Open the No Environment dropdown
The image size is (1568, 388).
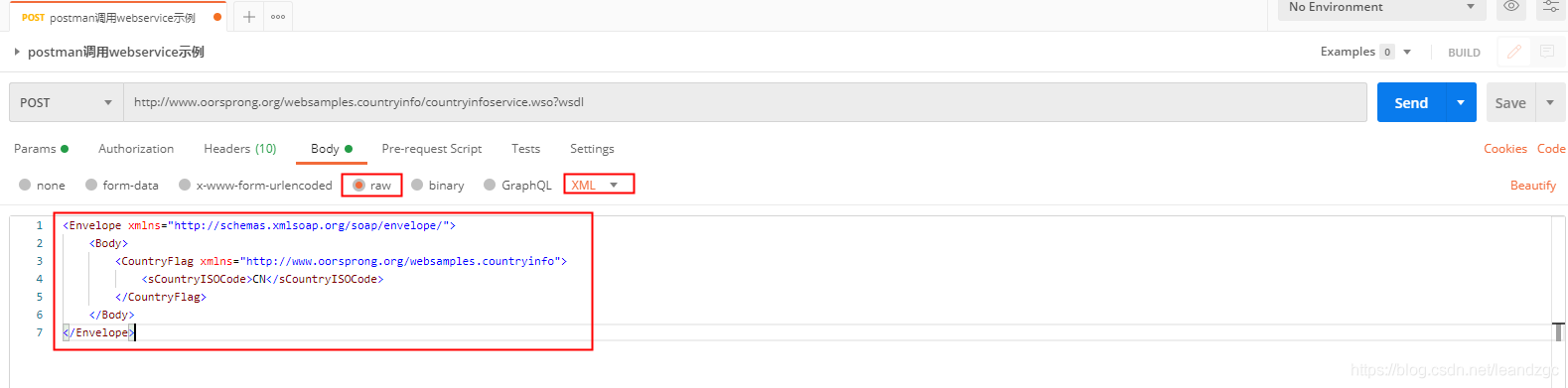coord(1381,8)
